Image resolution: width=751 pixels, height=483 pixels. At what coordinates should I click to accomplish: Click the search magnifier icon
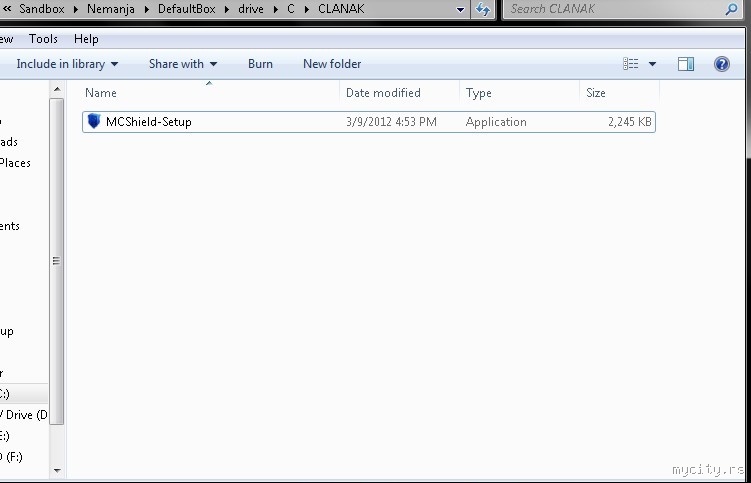tap(731, 9)
